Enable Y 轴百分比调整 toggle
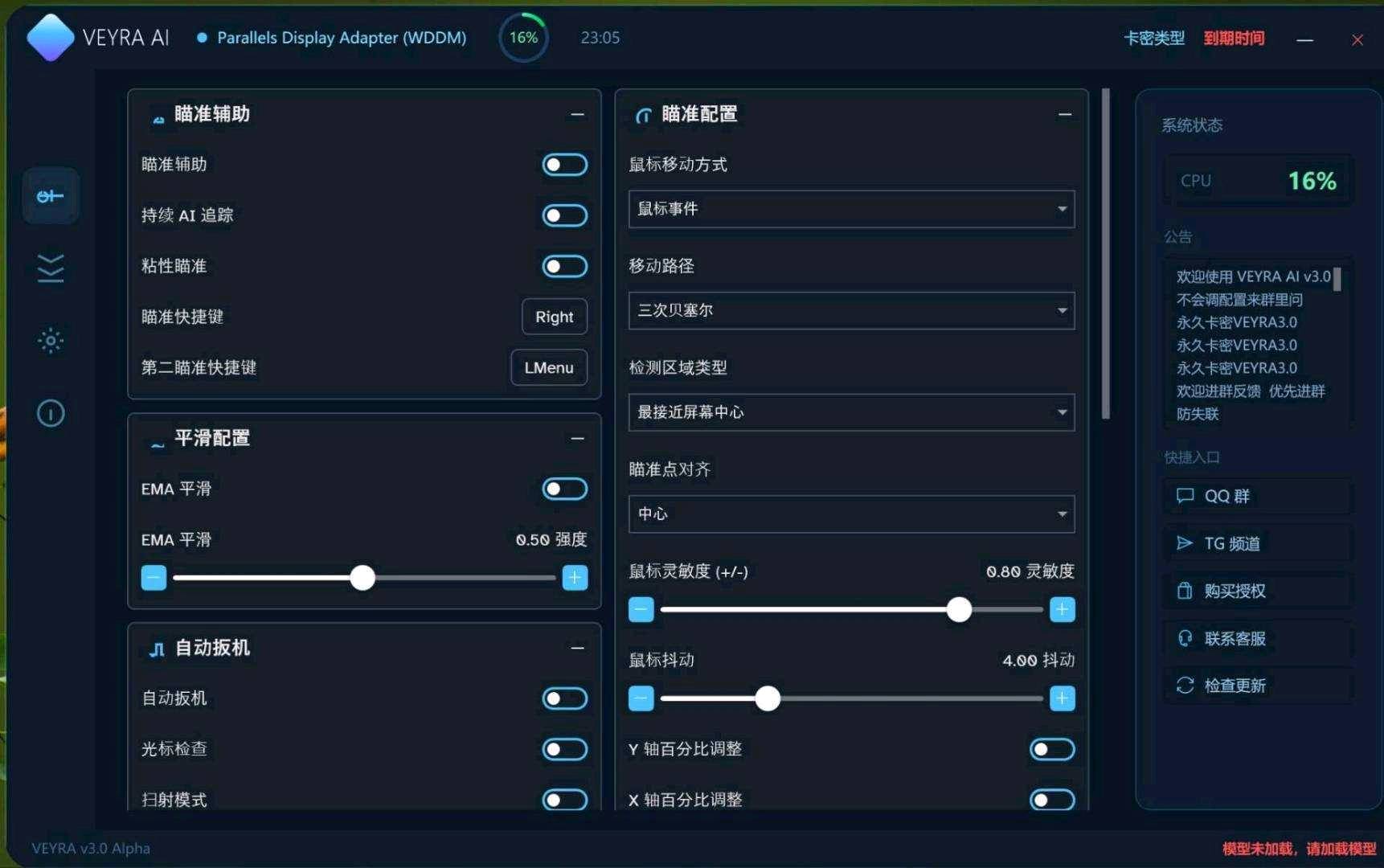Image resolution: width=1384 pixels, height=868 pixels. coord(1052,749)
